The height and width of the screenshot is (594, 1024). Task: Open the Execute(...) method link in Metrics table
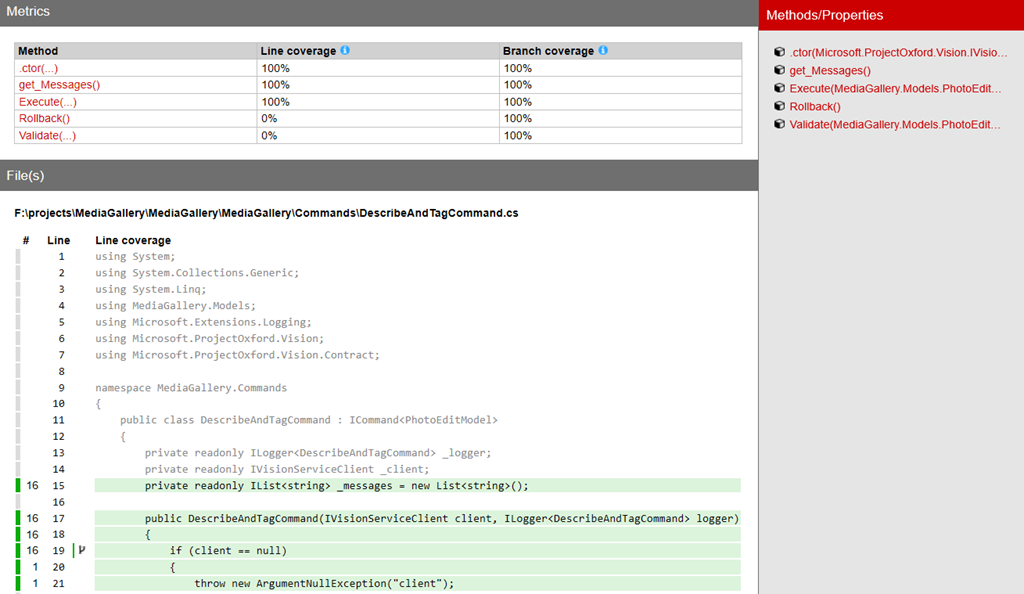click(x=48, y=102)
